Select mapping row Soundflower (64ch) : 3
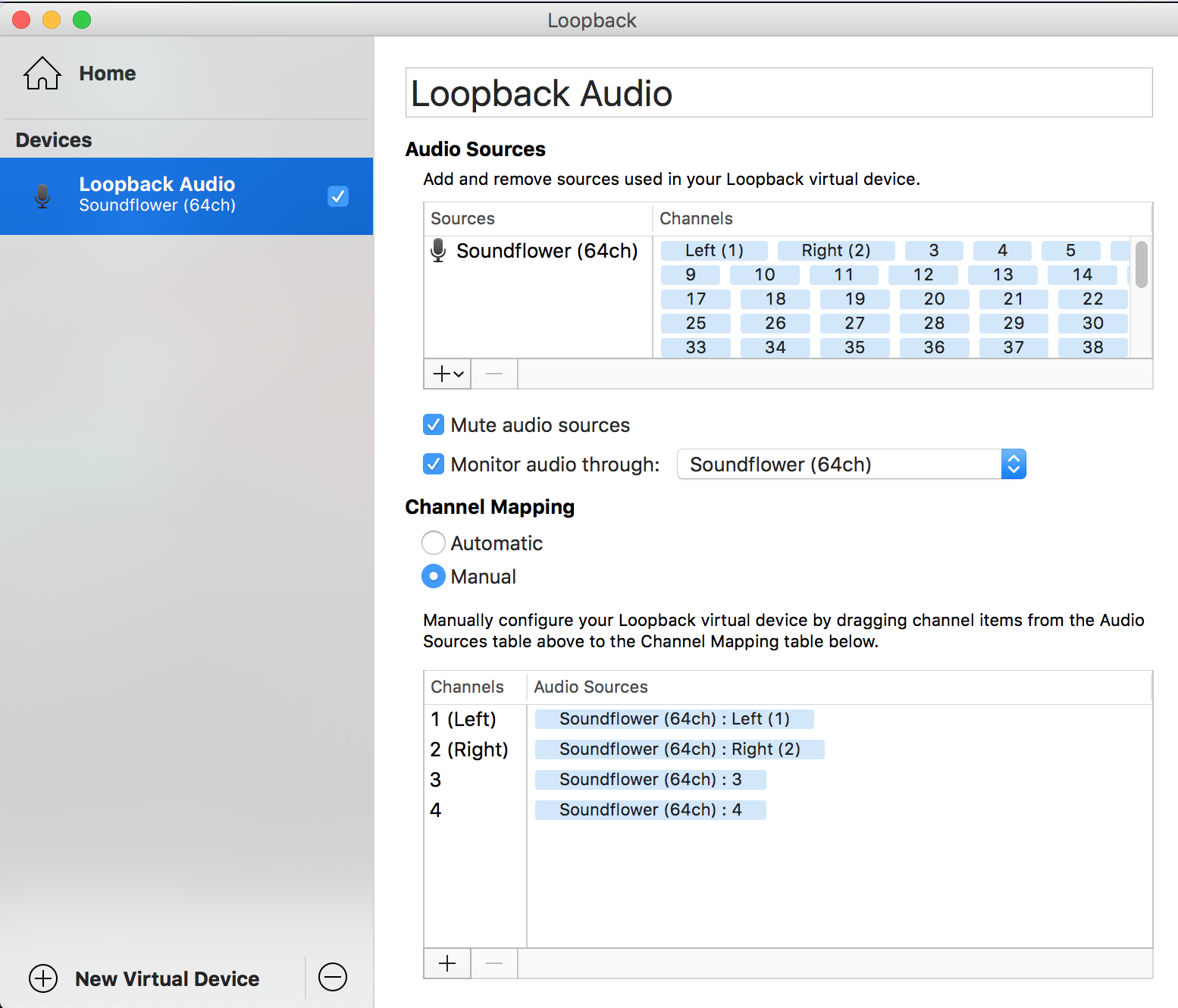1178x1008 pixels. (650, 779)
